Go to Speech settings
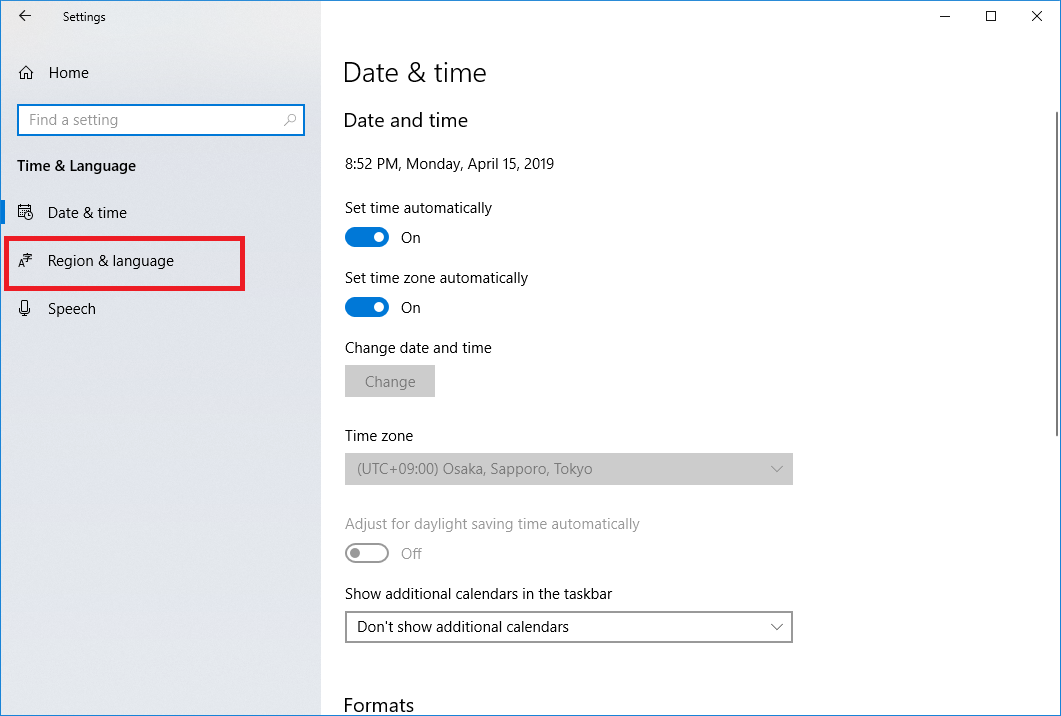 coord(160,309)
